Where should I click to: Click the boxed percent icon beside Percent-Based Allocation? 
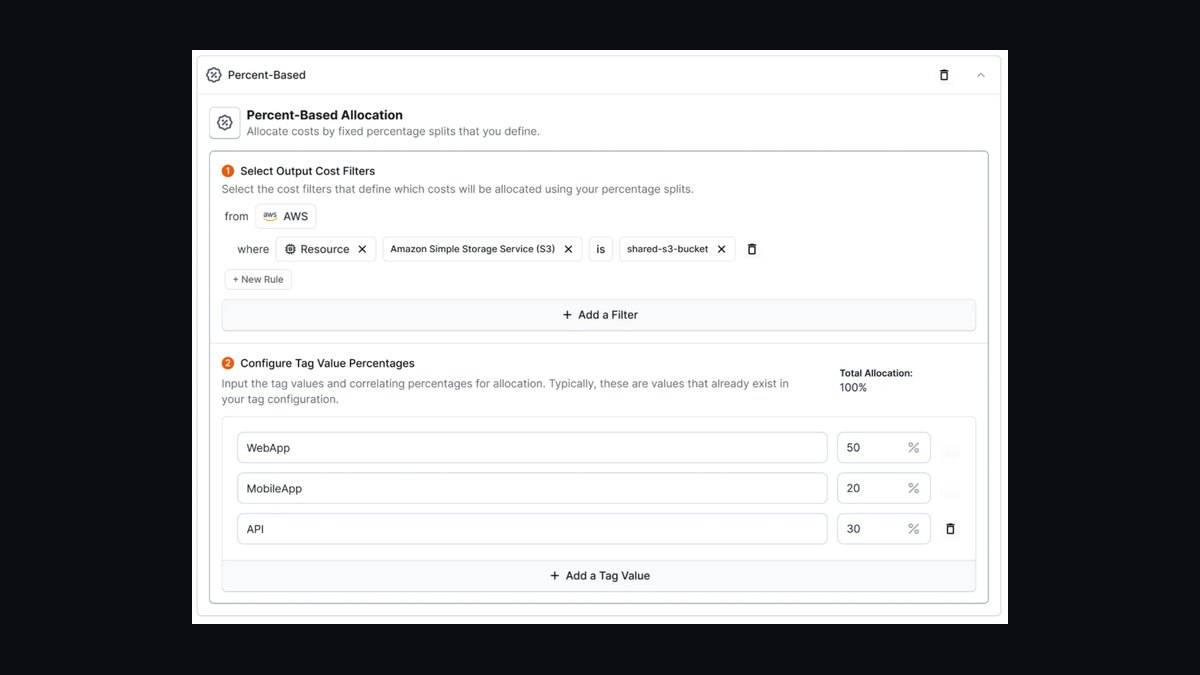[x=225, y=123]
